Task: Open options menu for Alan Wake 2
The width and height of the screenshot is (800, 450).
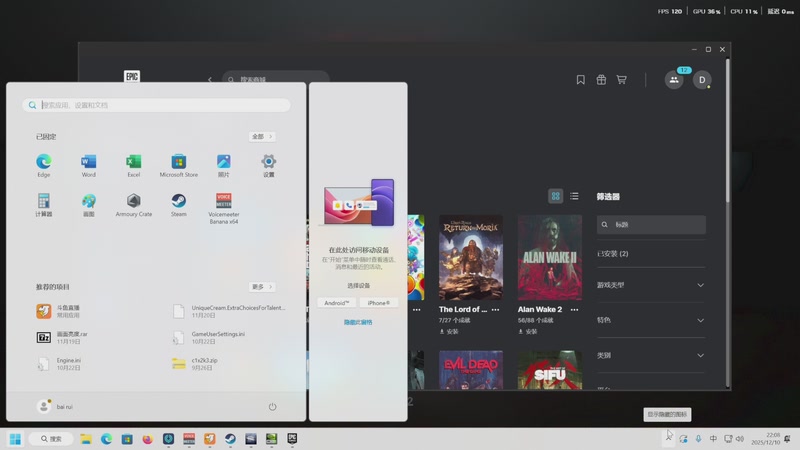Action: tap(574, 310)
